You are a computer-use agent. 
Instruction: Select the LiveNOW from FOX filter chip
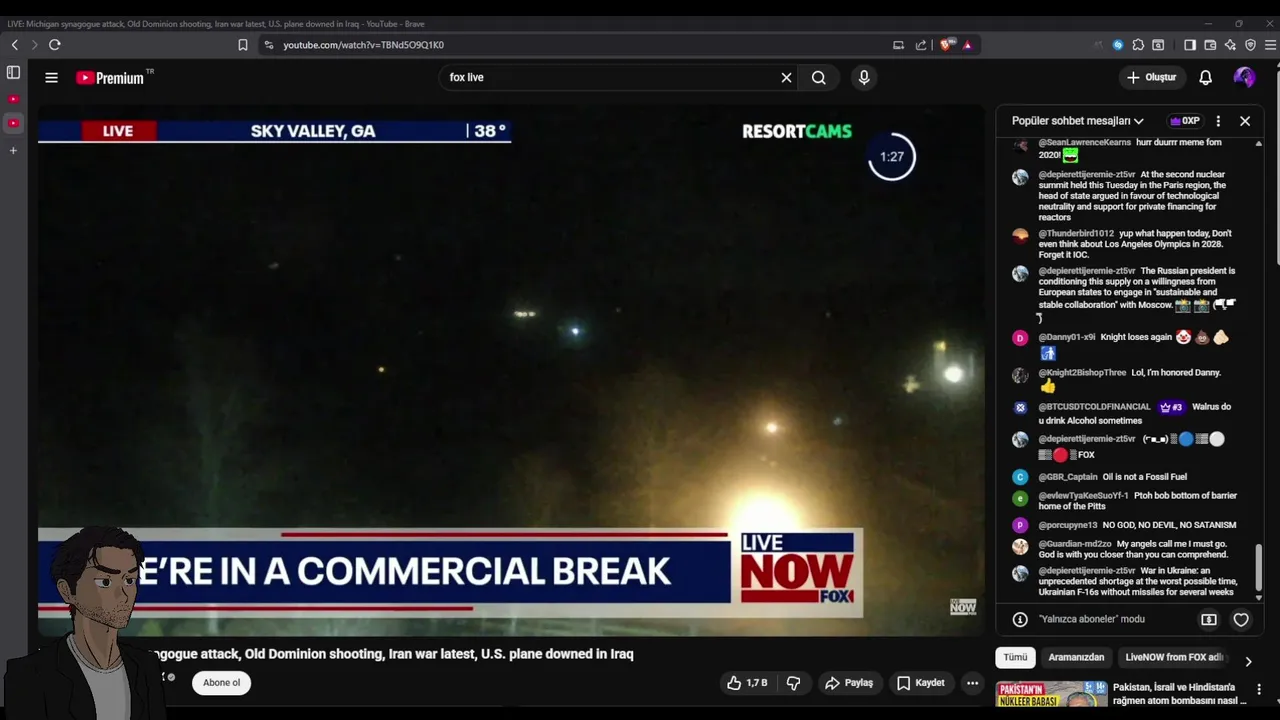(1173, 657)
